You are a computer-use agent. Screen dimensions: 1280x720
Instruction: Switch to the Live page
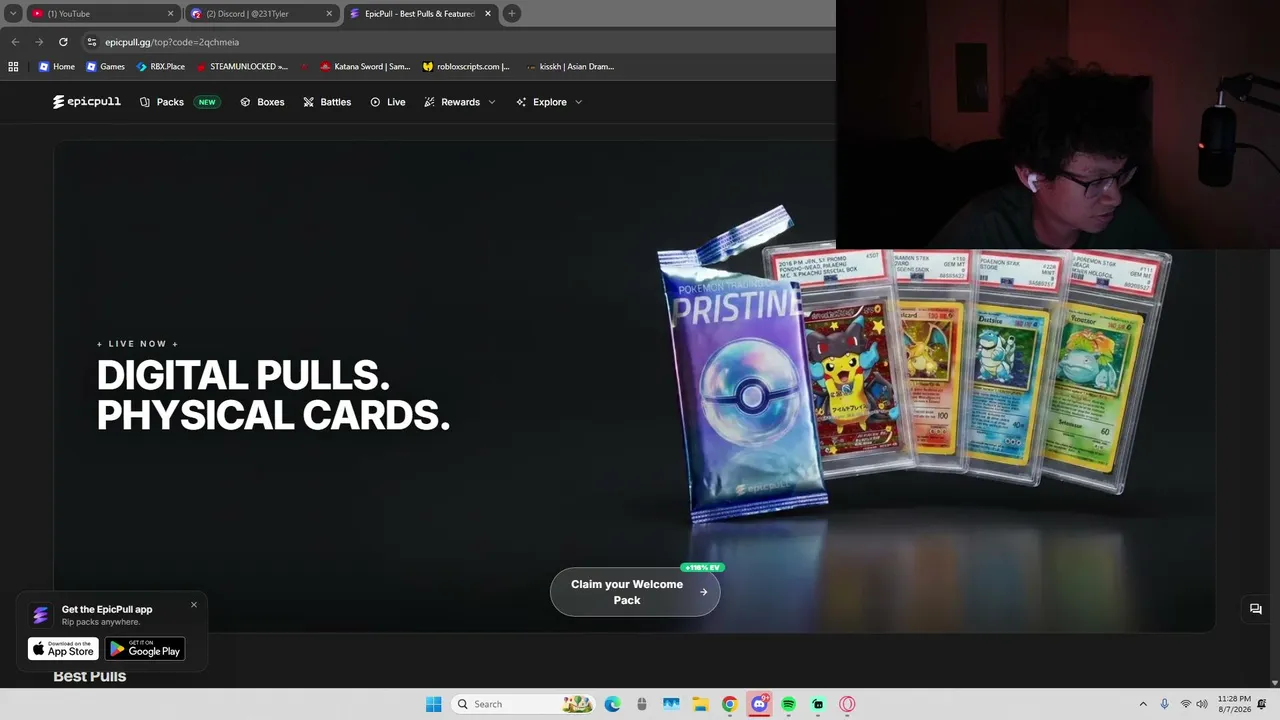click(387, 102)
